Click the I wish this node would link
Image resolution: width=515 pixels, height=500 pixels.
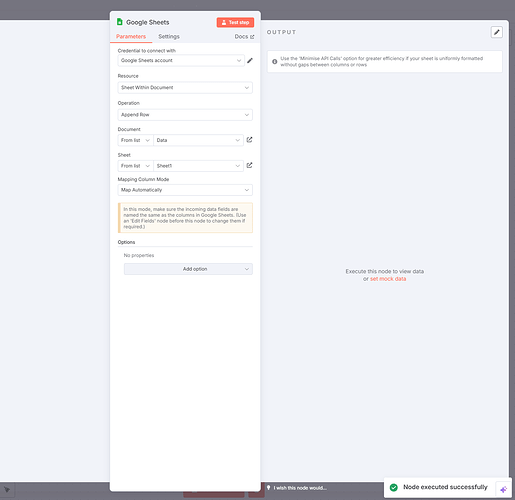pyautogui.click(x=300, y=488)
